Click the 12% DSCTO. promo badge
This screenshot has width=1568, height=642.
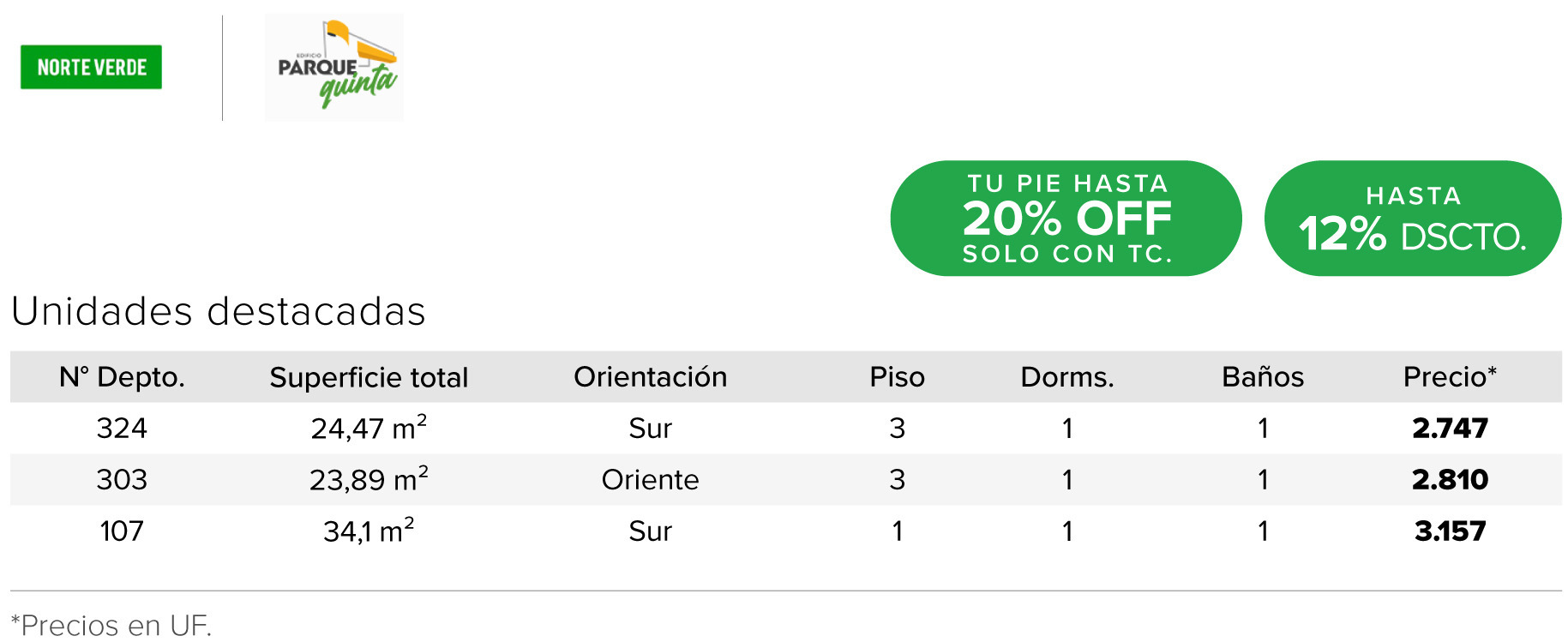pyautogui.click(x=1413, y=219)
